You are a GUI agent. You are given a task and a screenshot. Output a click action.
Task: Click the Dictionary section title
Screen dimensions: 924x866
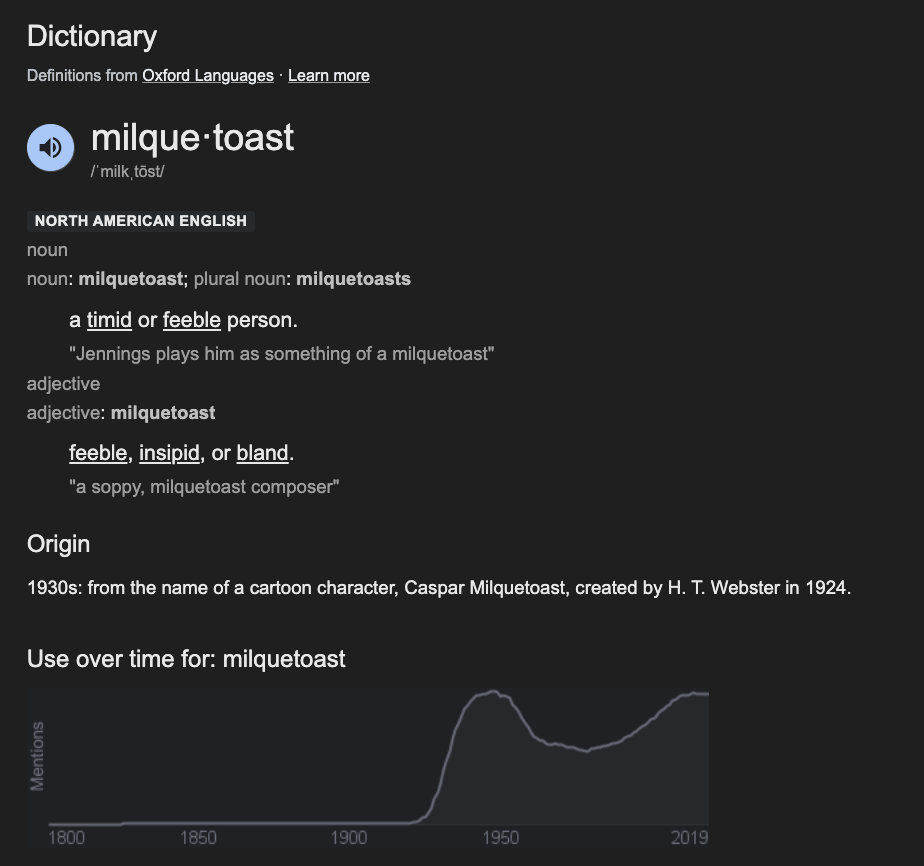coord(92,37)
